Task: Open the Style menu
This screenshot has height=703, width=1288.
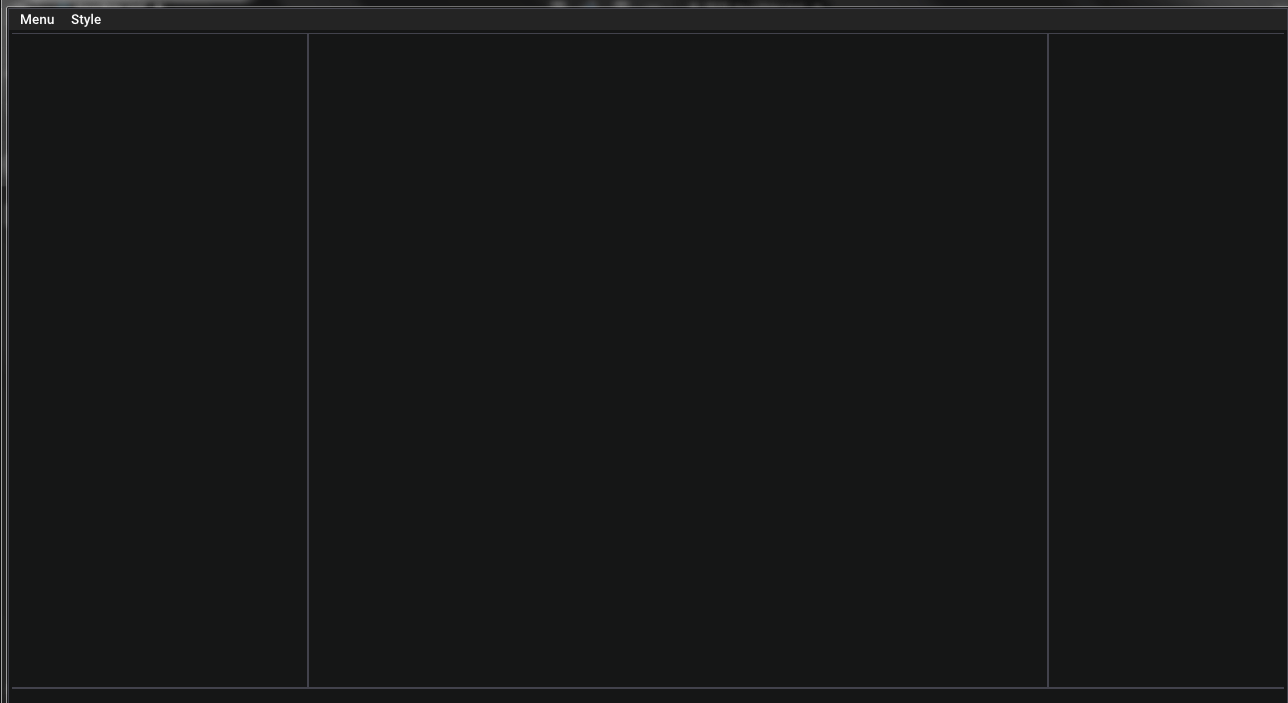Action: [x=86, y=20]
